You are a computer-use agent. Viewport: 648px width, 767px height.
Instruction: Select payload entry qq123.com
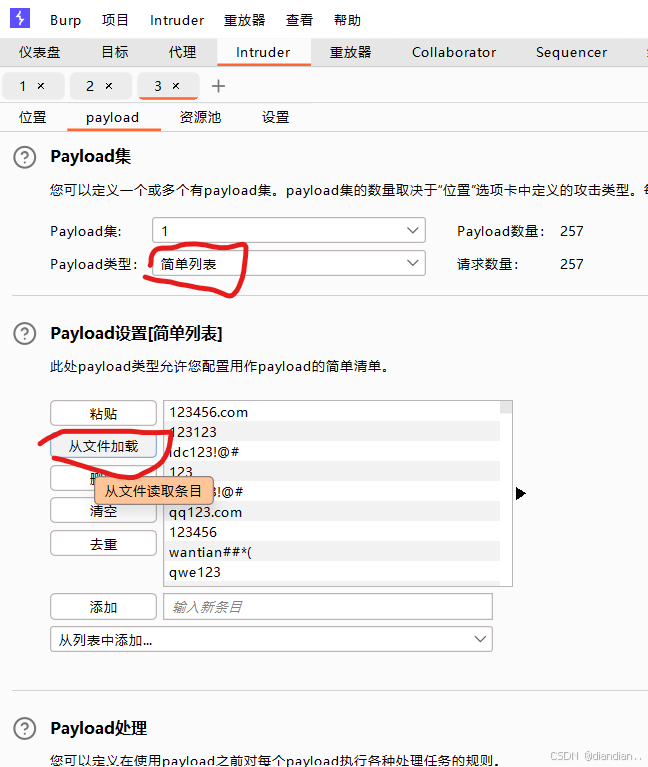click(332, 512)
